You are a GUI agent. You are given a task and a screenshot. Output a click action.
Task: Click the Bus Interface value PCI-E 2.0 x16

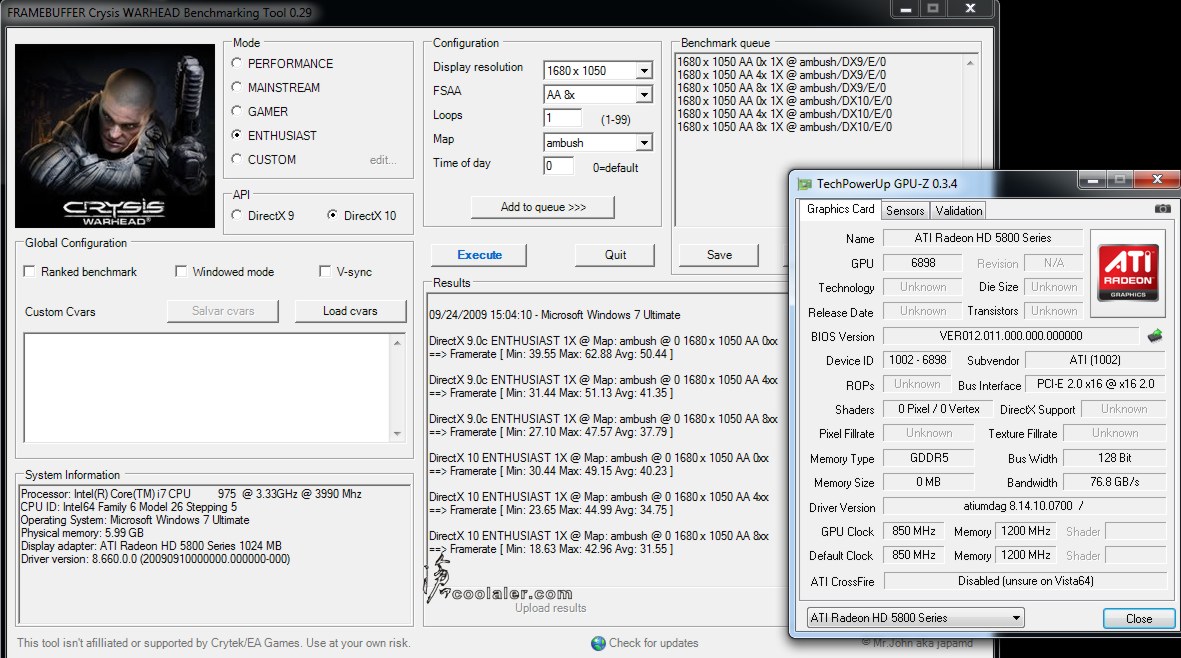[x=1095, y=384]
